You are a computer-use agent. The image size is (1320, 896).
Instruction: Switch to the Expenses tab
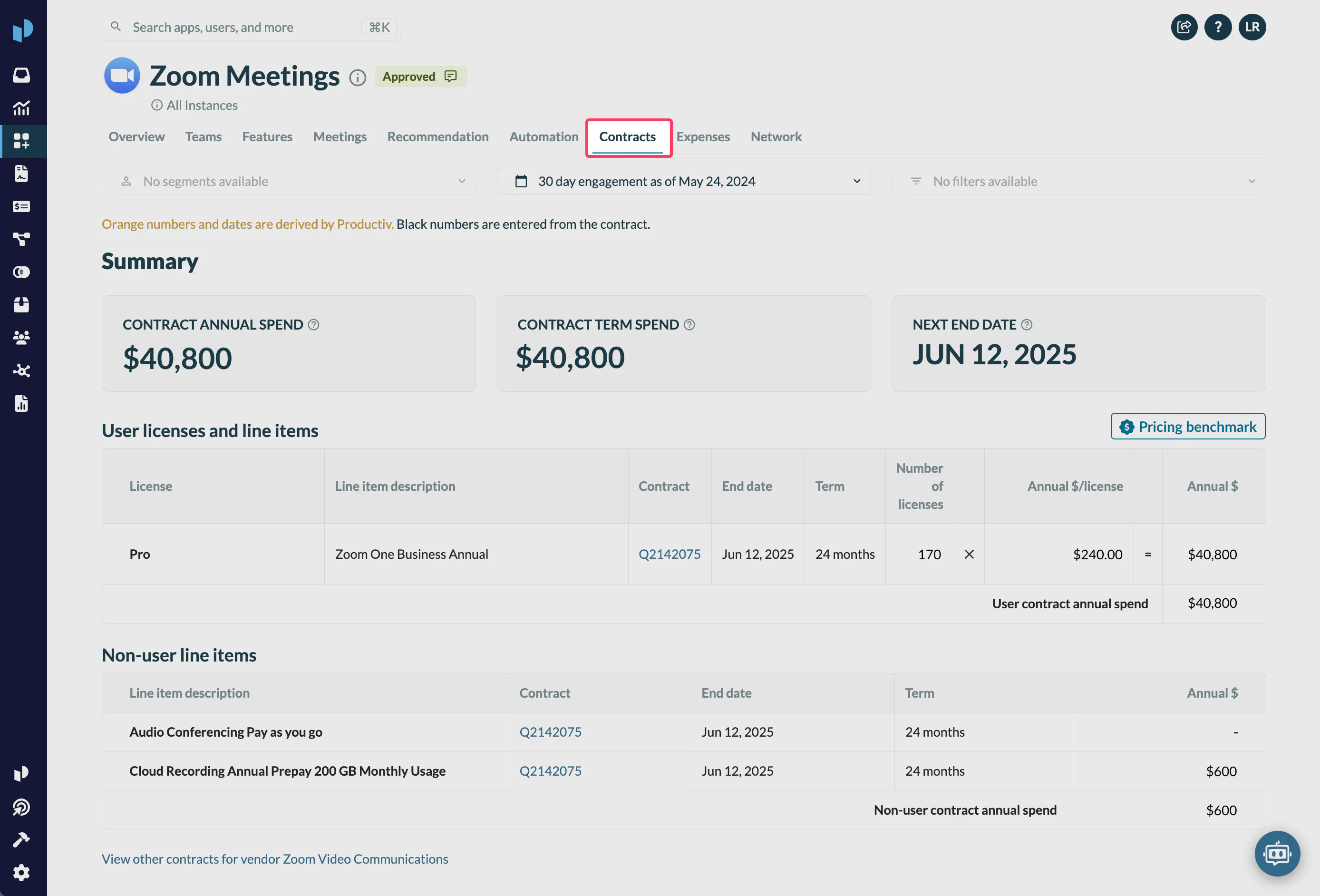click(x=703, y=137)
